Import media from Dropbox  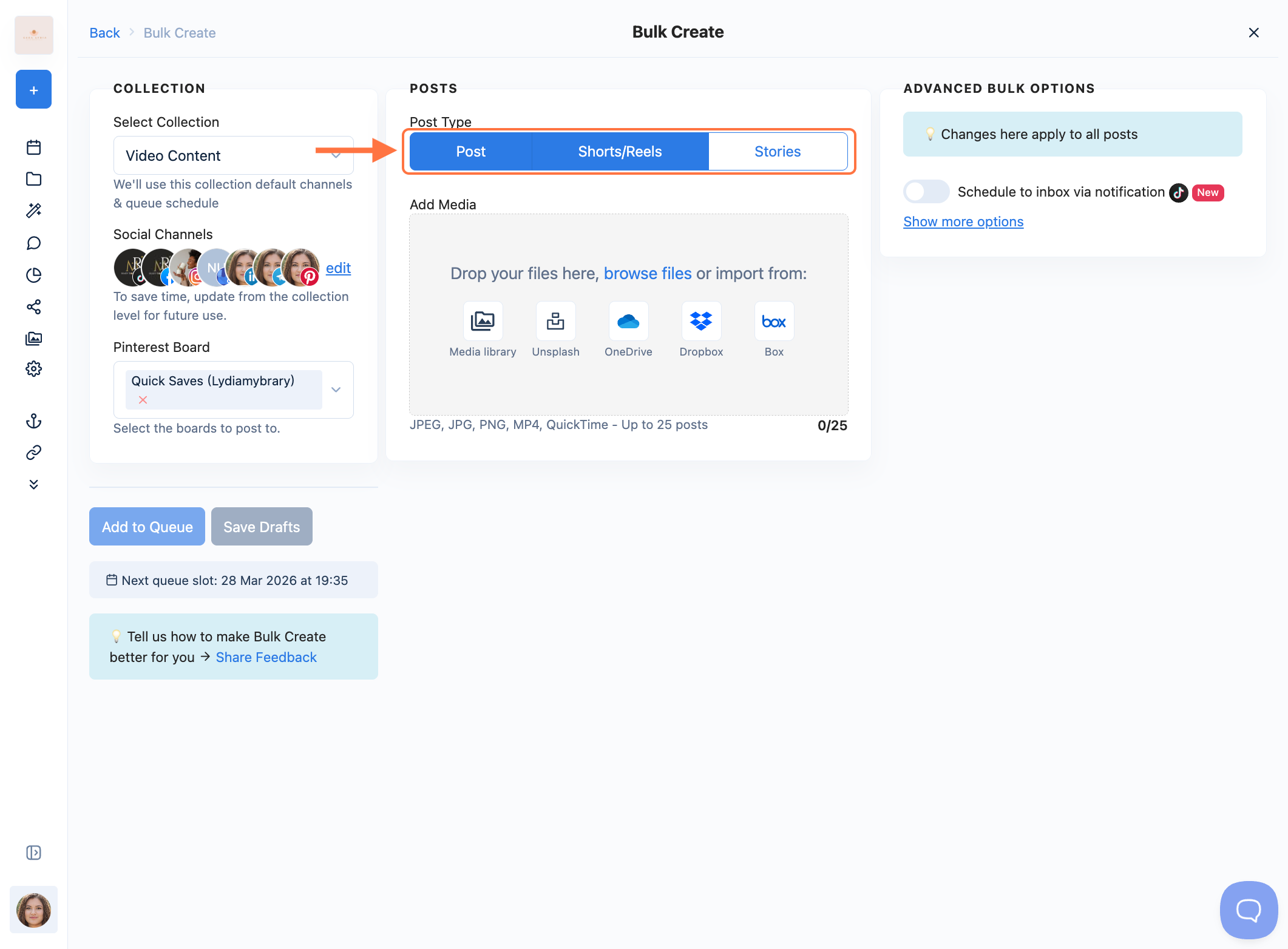(x=701, y=322)
